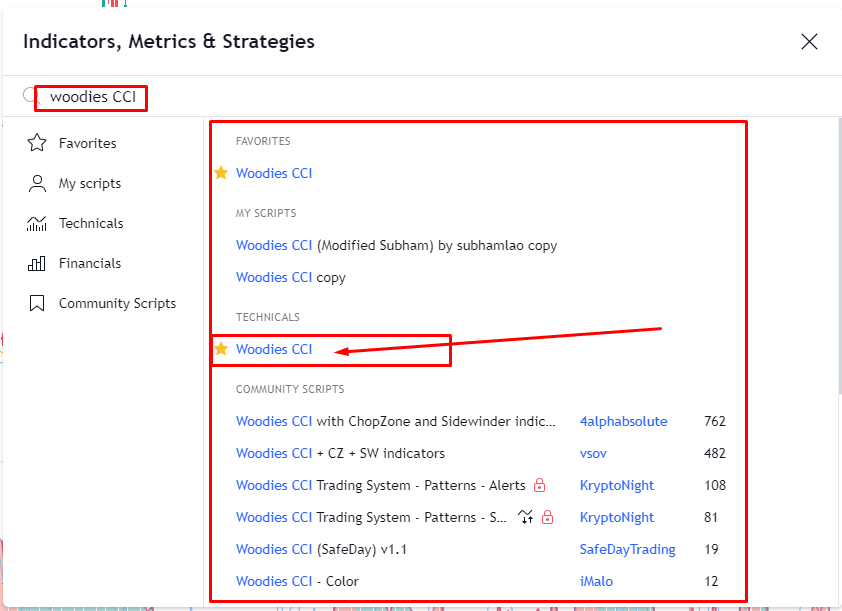Unfavorite Woodies CCI in the Favorites section
Image resolution: width=842 pixels, height=611 pixels.
click(221, 173)
